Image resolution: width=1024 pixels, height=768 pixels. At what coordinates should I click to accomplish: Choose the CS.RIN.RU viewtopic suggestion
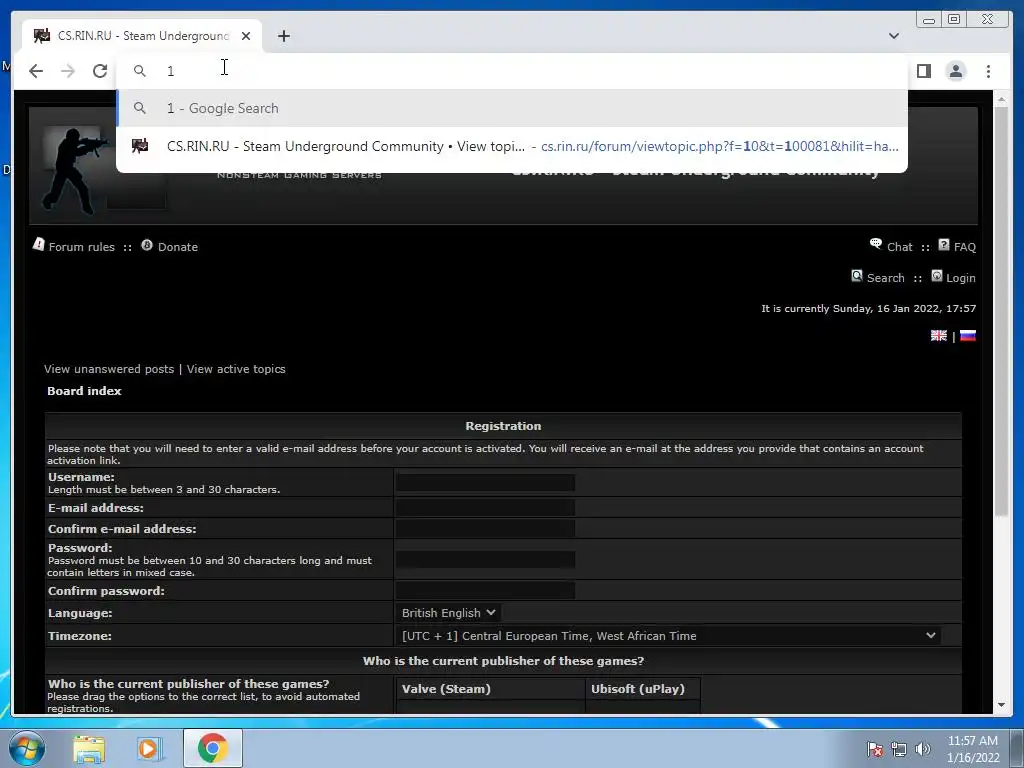tap(512, 146)
